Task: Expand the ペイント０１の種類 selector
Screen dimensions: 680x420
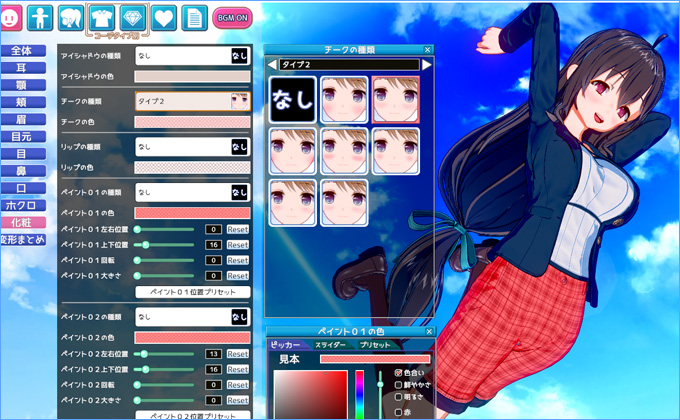Action: (192, 191)
